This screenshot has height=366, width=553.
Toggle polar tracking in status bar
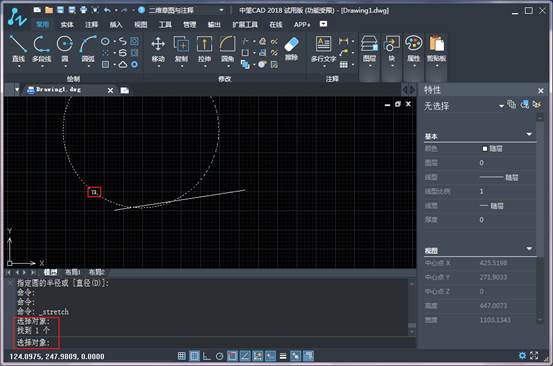[219, 356]
